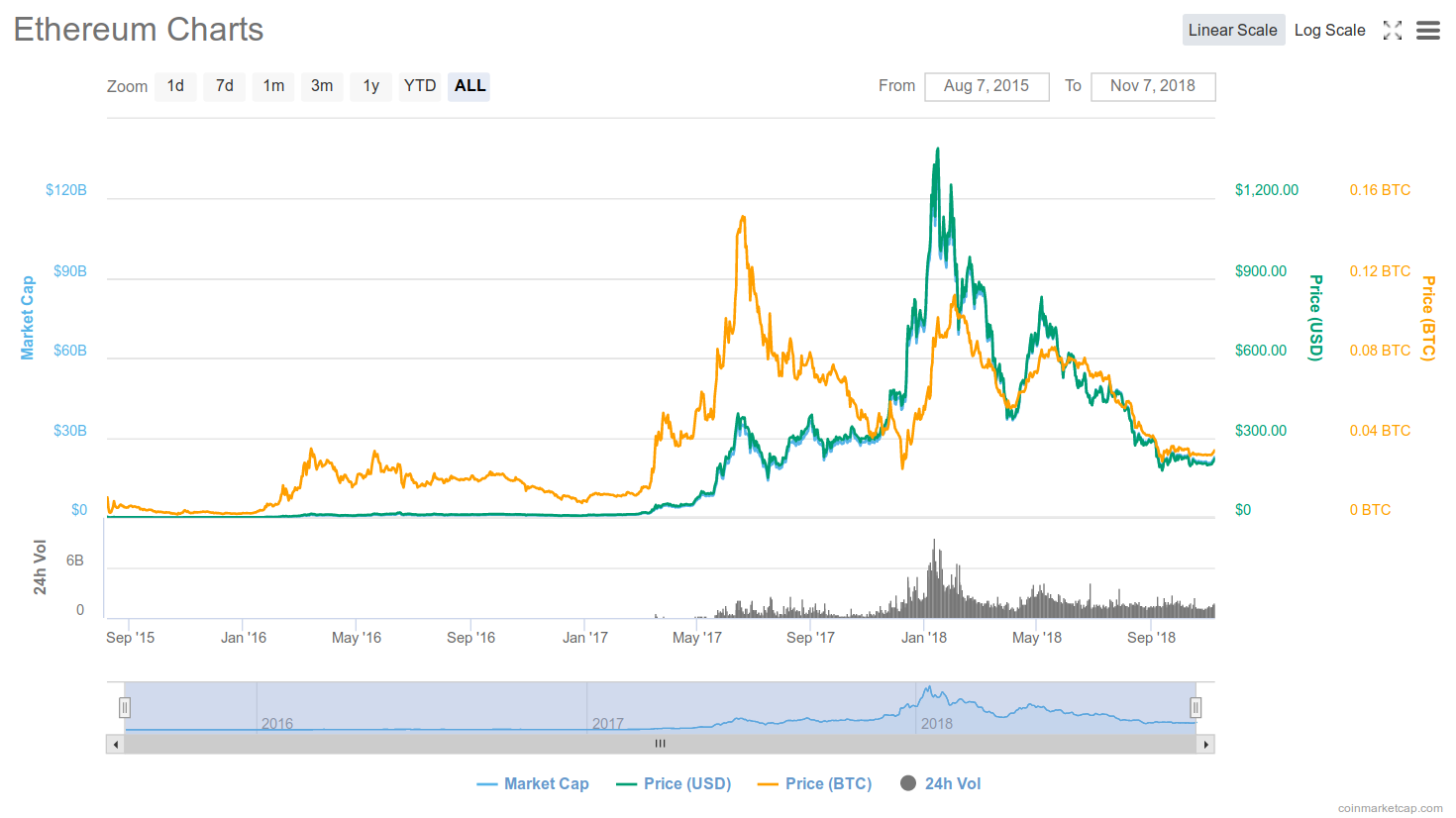Edit the To date field Nov 7, 2018
The height and width of the screenshot is (818, 1456).
(x=1153, y=86)
